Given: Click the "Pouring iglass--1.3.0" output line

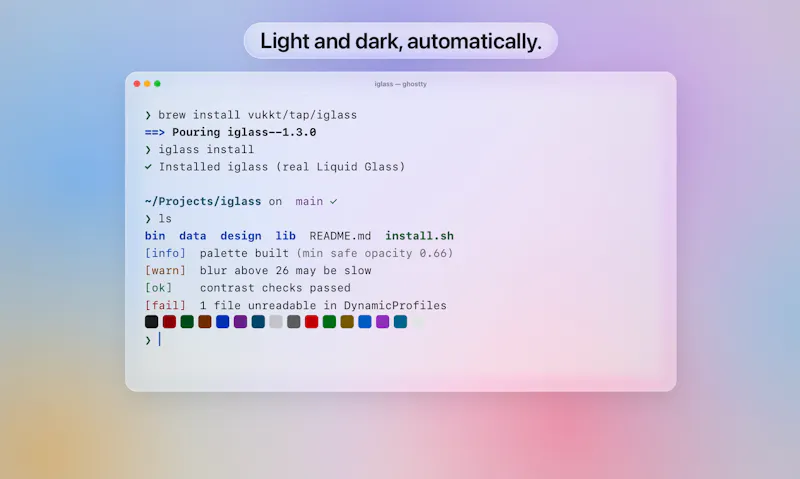Looking at the screenshot, I should click(x=244, y=133).
